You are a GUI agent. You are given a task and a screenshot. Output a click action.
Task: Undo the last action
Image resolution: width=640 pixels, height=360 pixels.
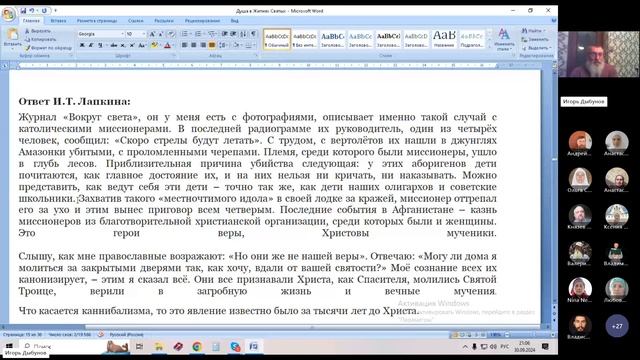pos(32,11)
